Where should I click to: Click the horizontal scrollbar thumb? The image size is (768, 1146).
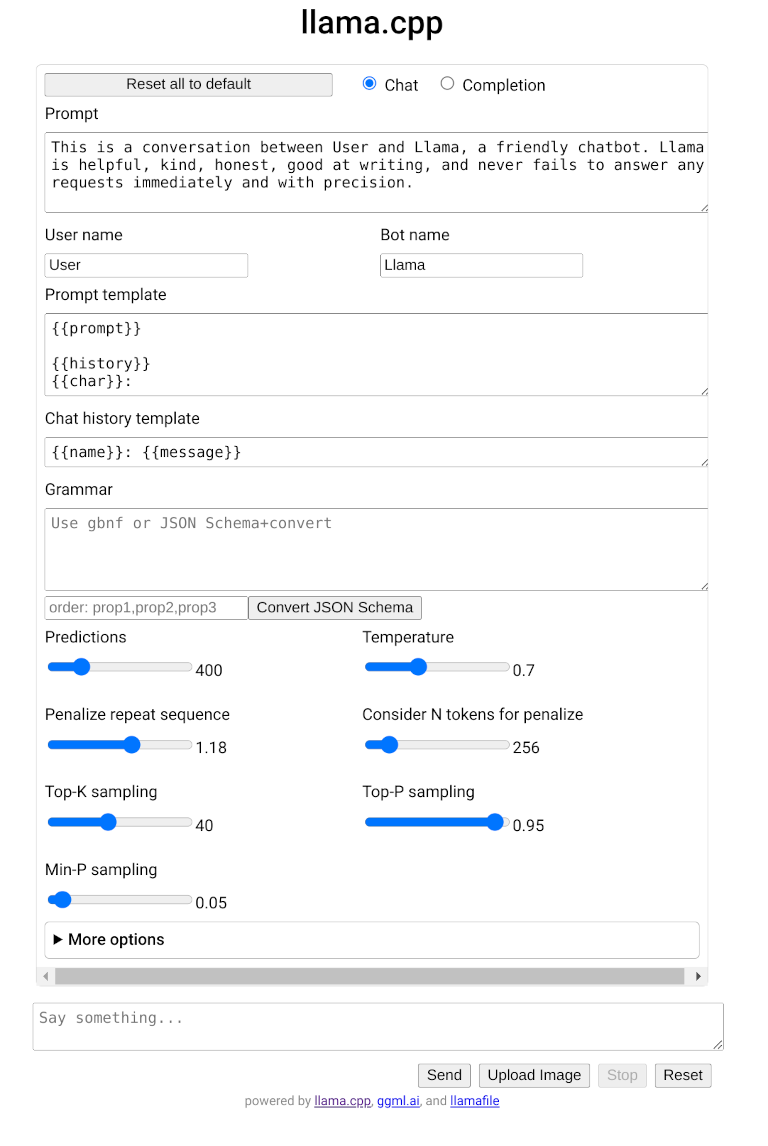(370, 976)
